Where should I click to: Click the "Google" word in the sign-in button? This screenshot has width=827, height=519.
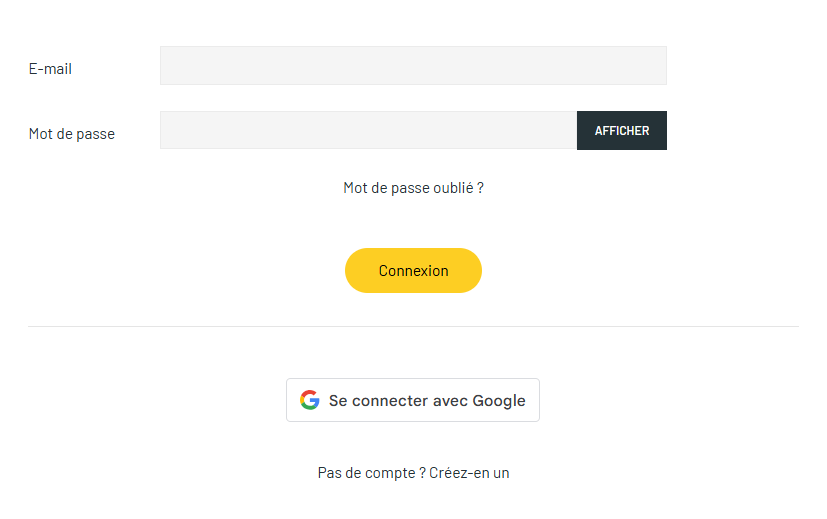[x=499, y=401]
